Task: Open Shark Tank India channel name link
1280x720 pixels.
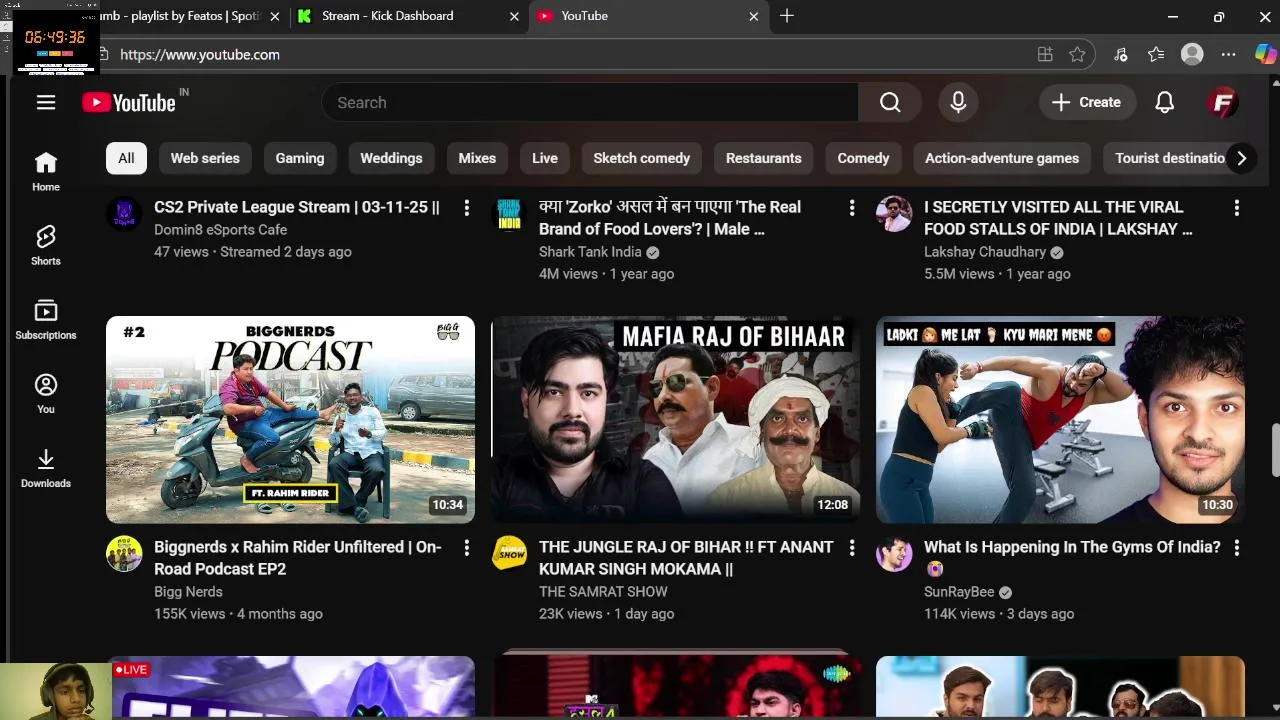Action: (590, 252)
